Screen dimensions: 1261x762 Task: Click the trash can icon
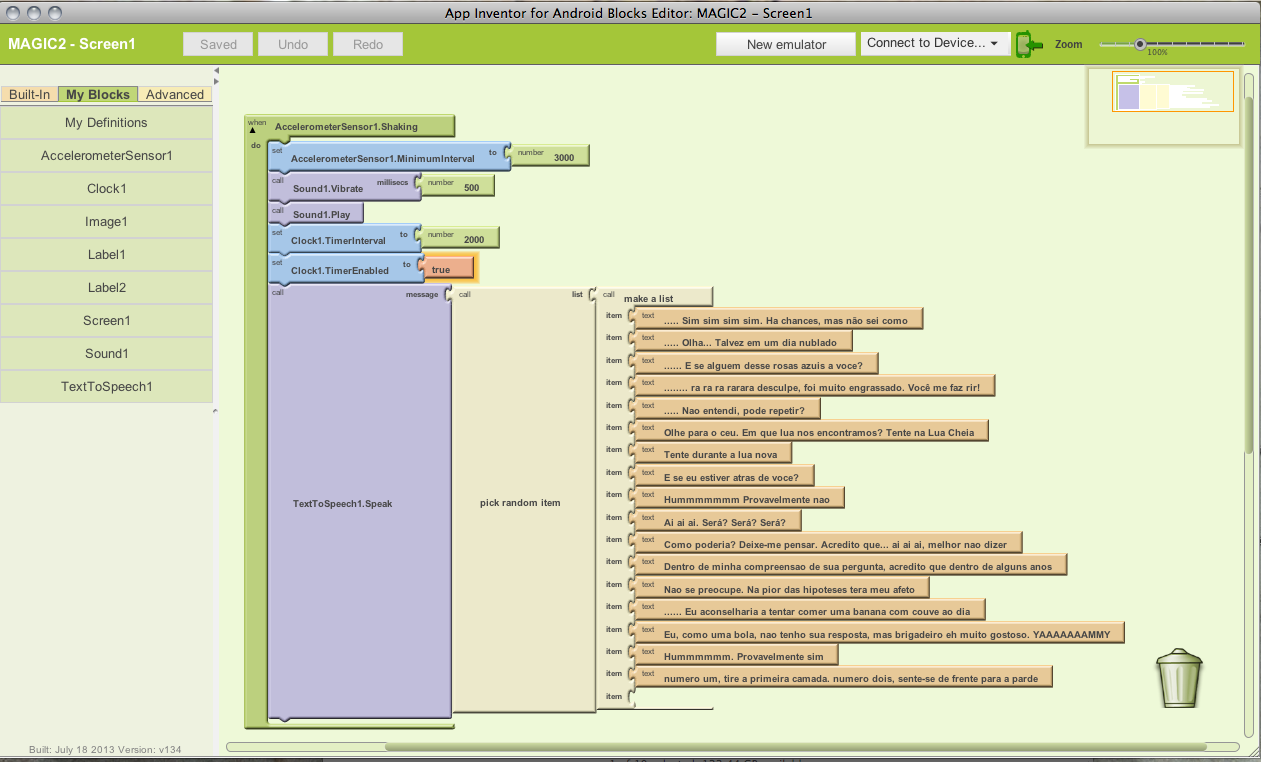coord(1179,679)
